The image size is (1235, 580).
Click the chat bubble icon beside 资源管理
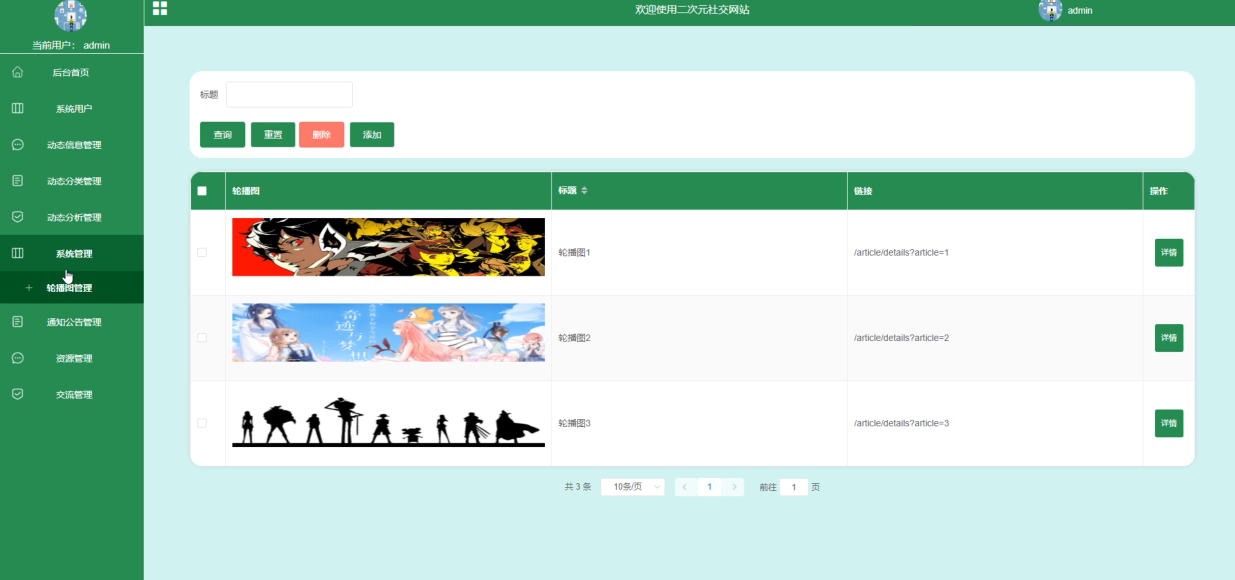coord(17,358)
